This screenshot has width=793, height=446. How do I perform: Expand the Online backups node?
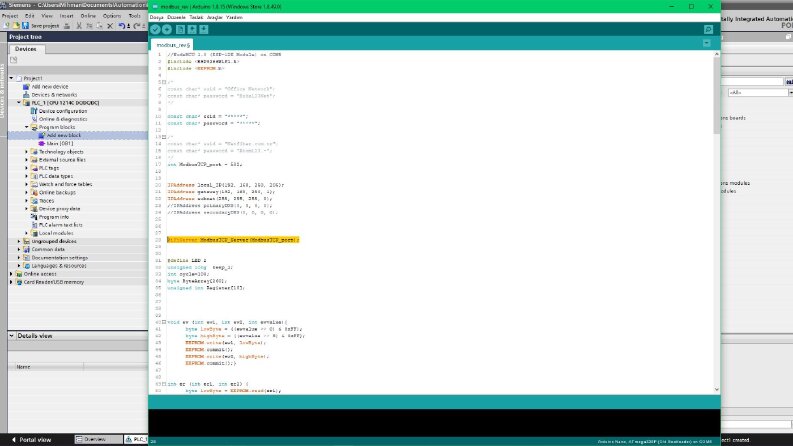coord(27,192)
